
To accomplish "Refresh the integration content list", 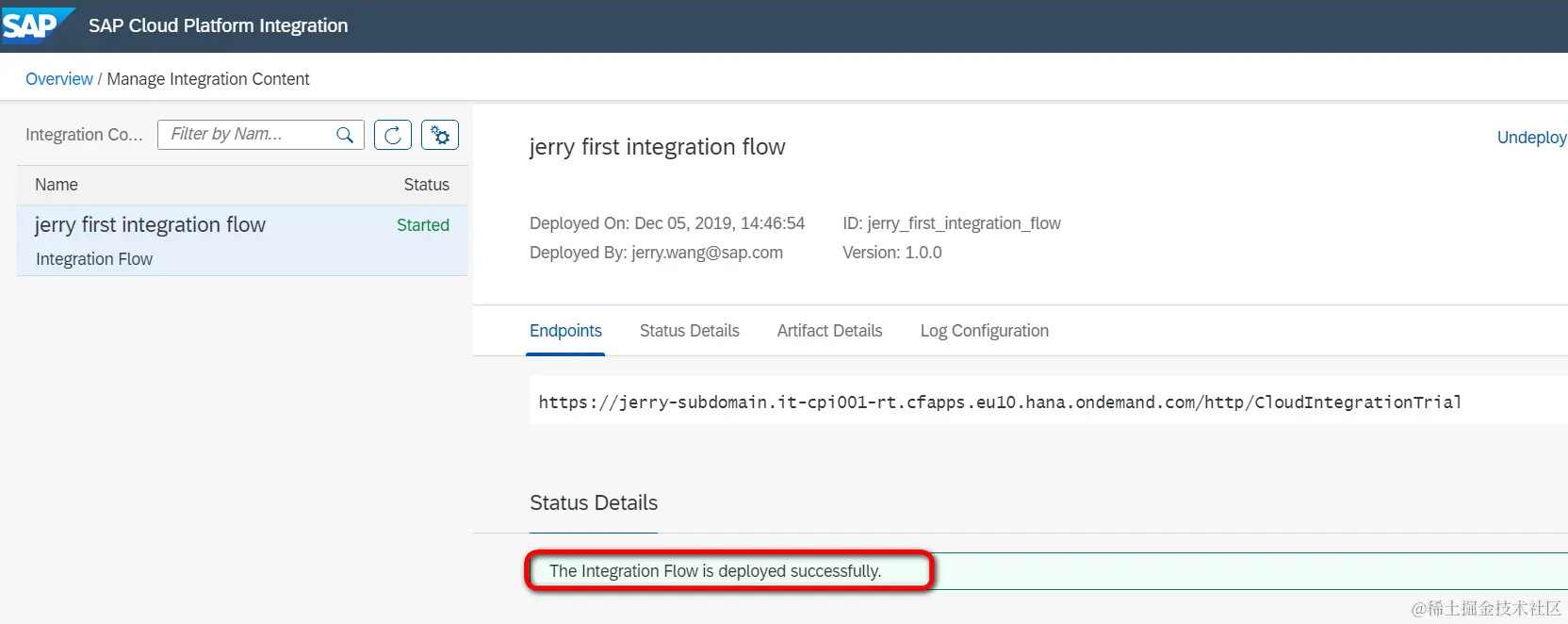I will click(393, 135).
